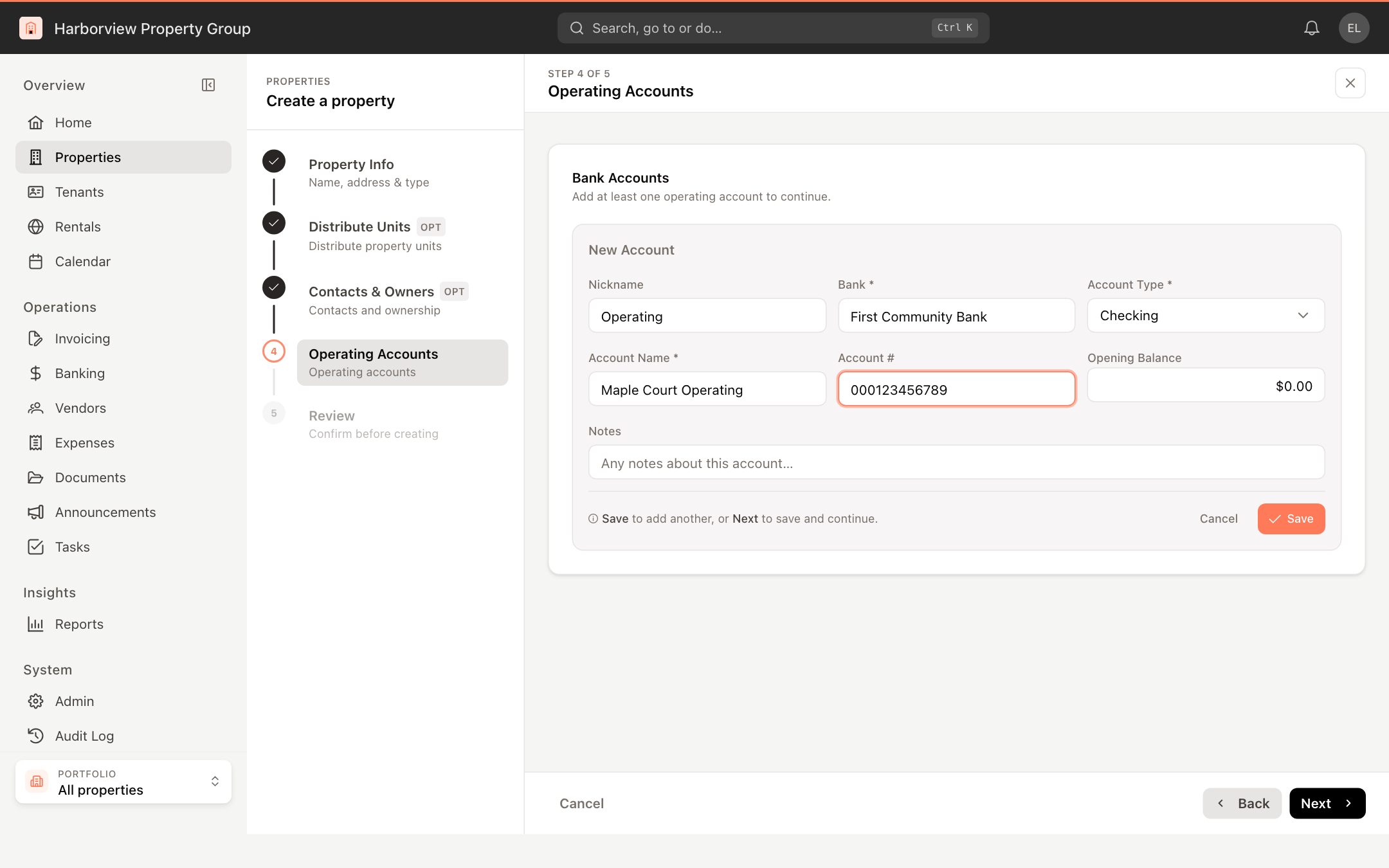
Task: Open Home in the sidebar
Action: (x=123, y=122)
